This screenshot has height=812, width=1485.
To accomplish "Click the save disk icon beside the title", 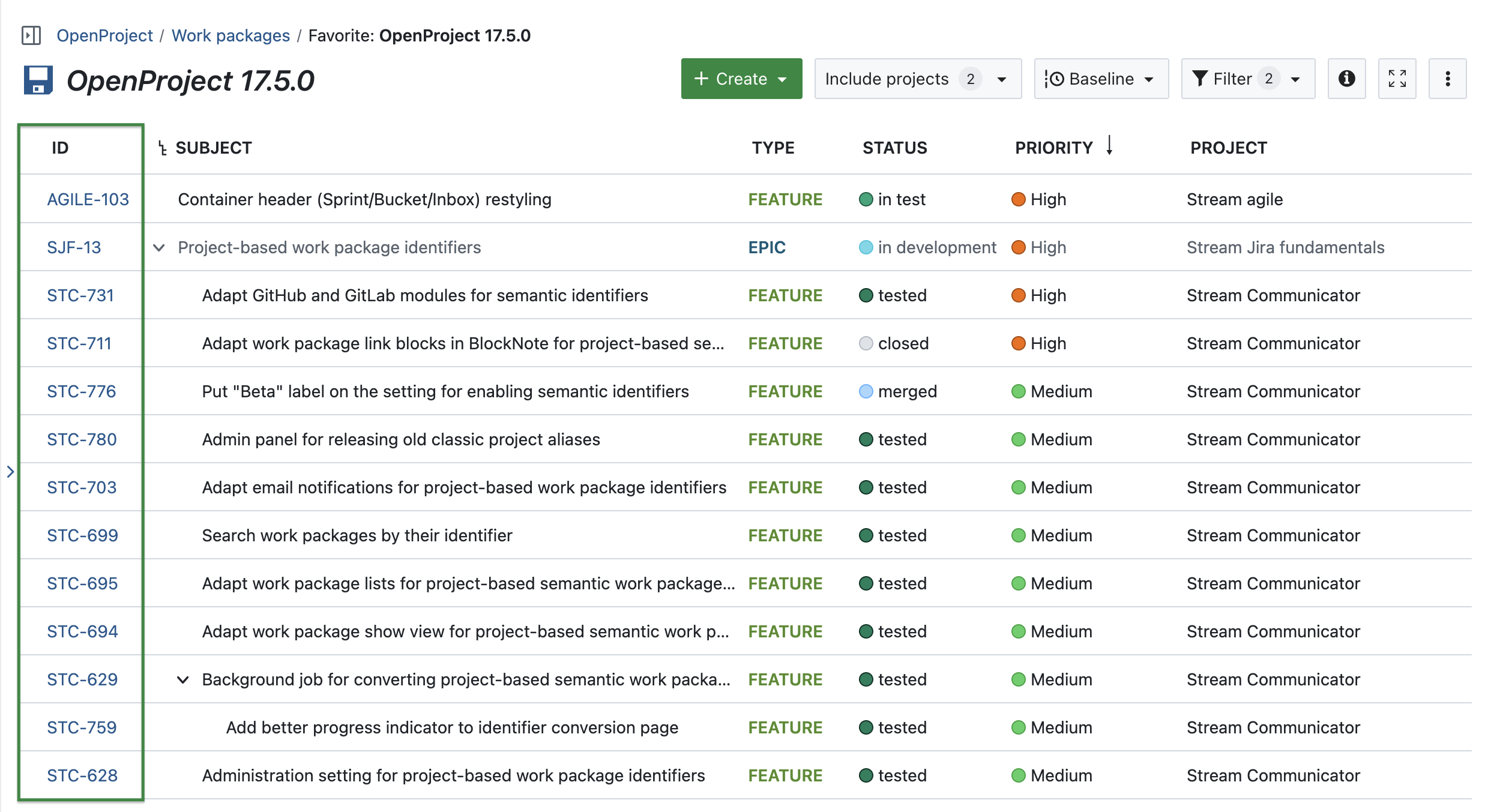I will click(x=38, y=80).
